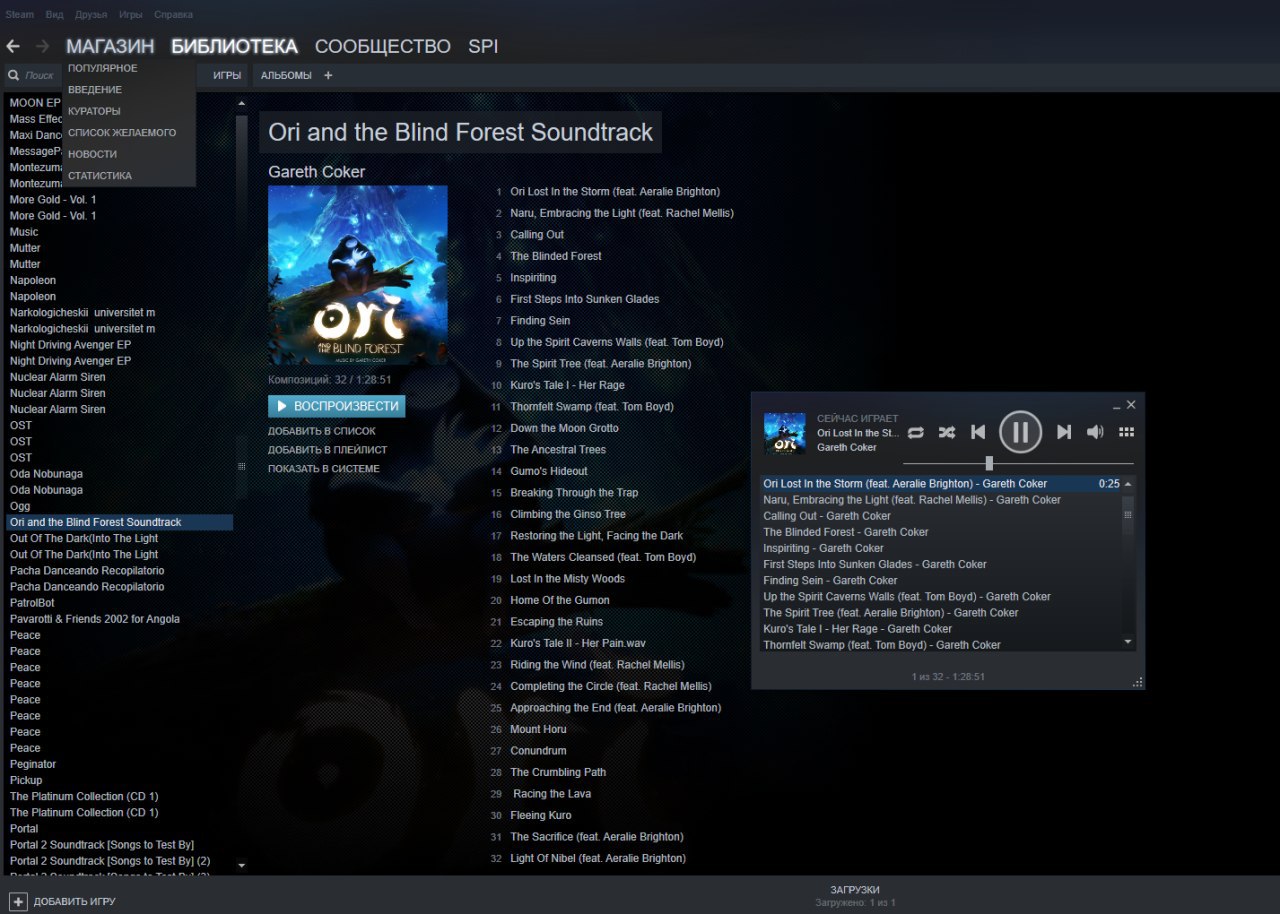Click Добавить в список link
This screenshot has height=914, width=1280.
click(x=322, y=431)
